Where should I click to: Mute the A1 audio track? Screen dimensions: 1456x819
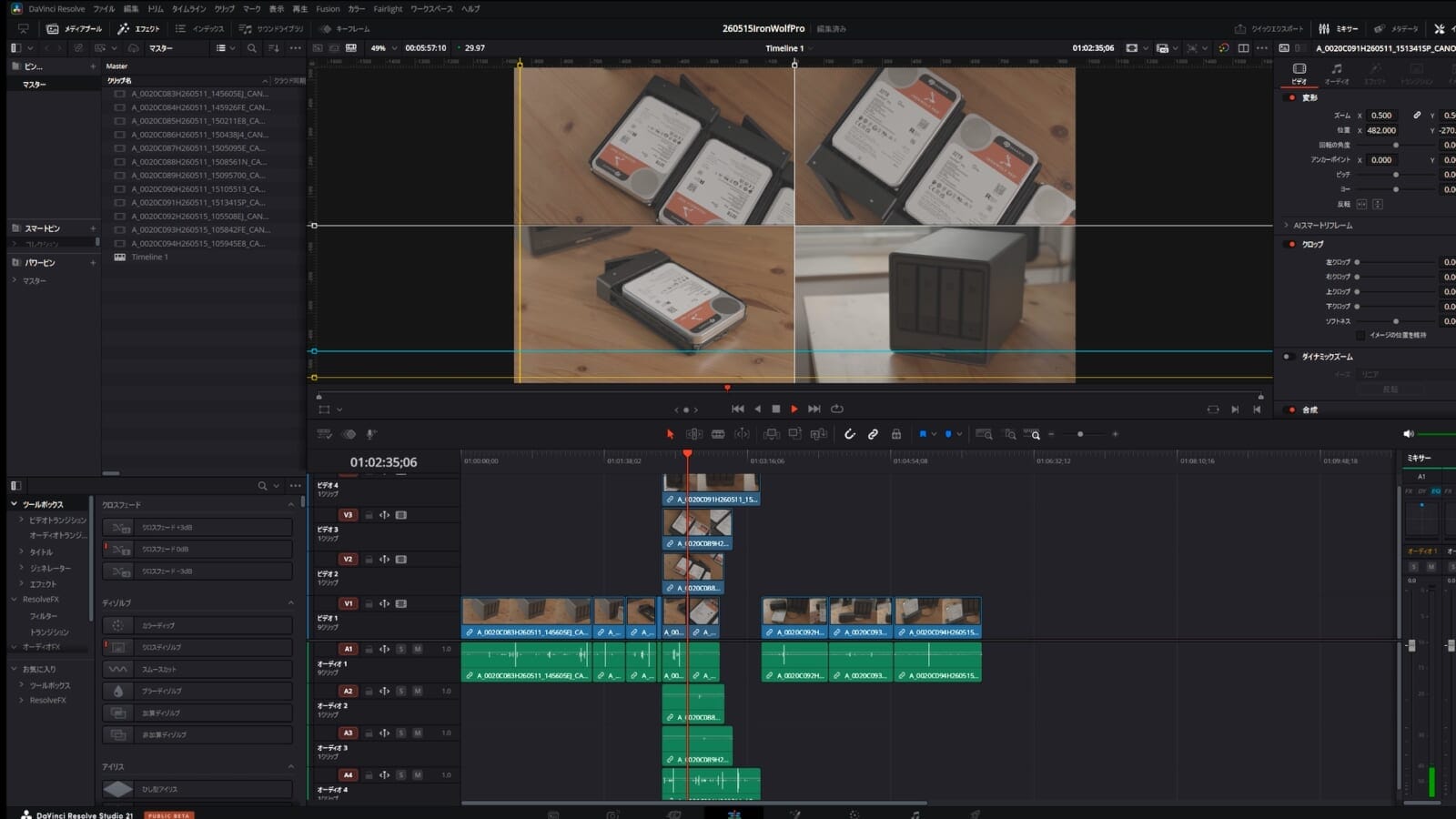tap(418, 649)
